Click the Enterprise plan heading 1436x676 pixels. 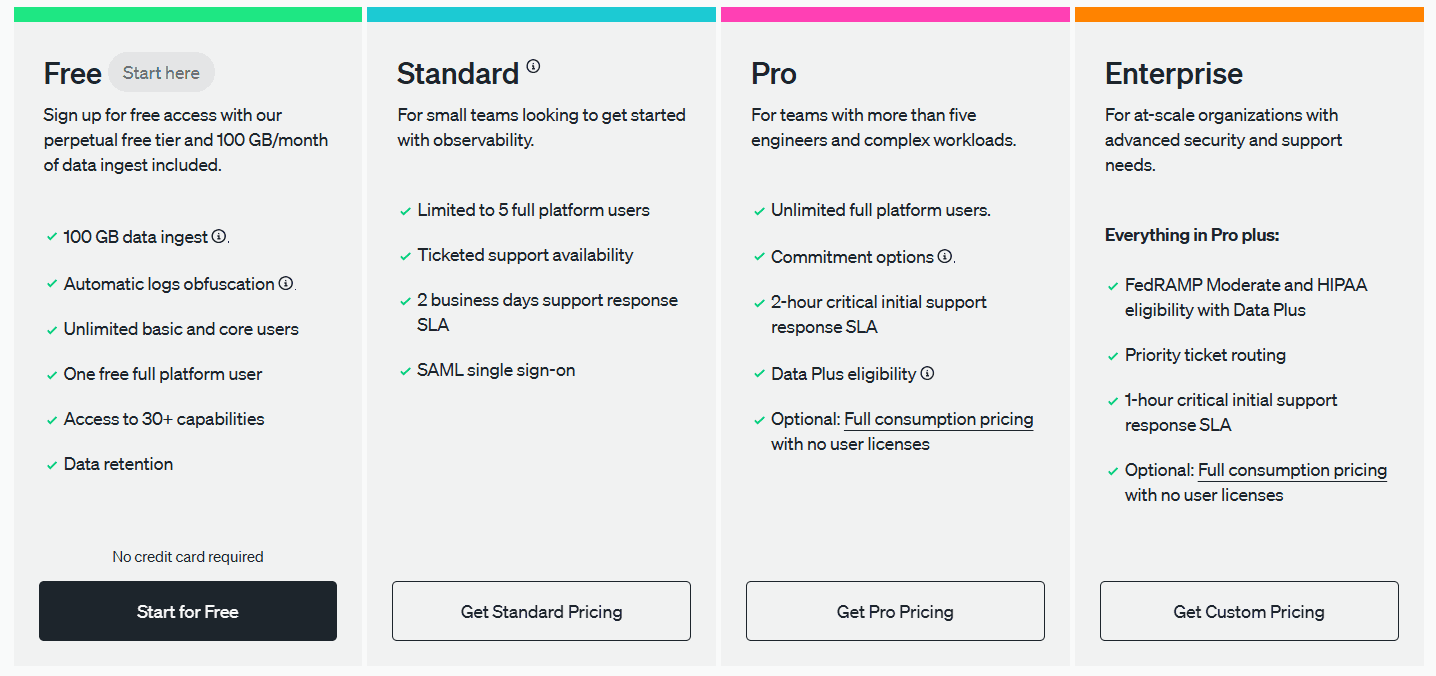pyautogui.click(x=1174, y=73)
